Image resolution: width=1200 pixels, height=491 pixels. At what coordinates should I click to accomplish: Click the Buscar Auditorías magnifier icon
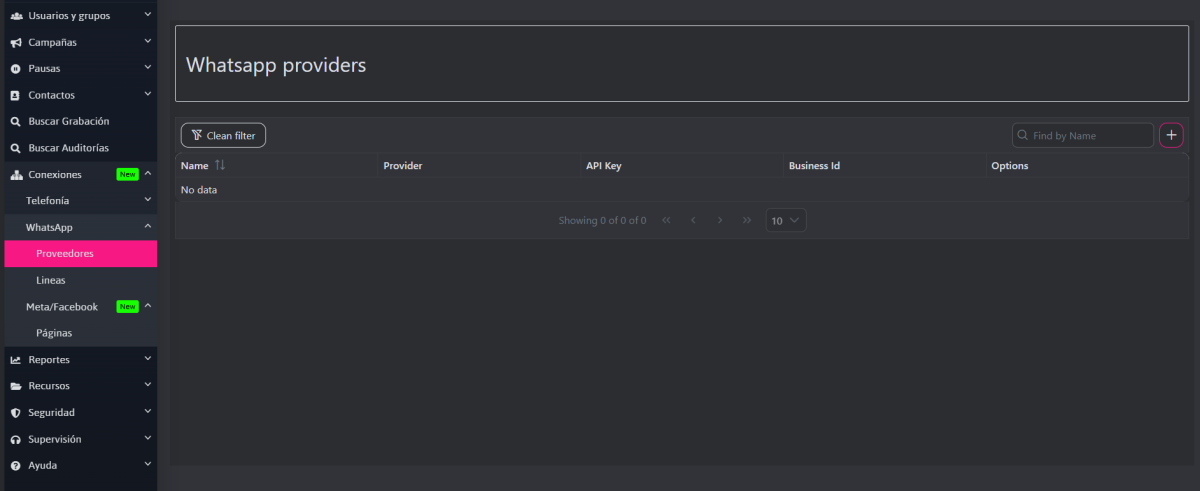[16, 148]
